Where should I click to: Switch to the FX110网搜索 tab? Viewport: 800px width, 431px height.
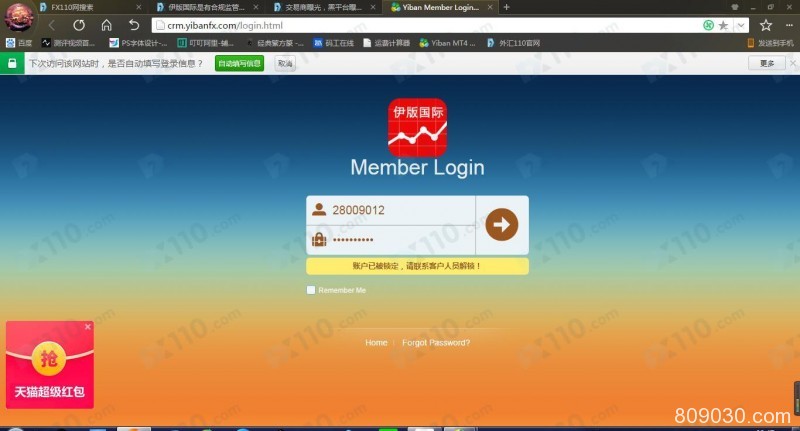coord(89,7)
